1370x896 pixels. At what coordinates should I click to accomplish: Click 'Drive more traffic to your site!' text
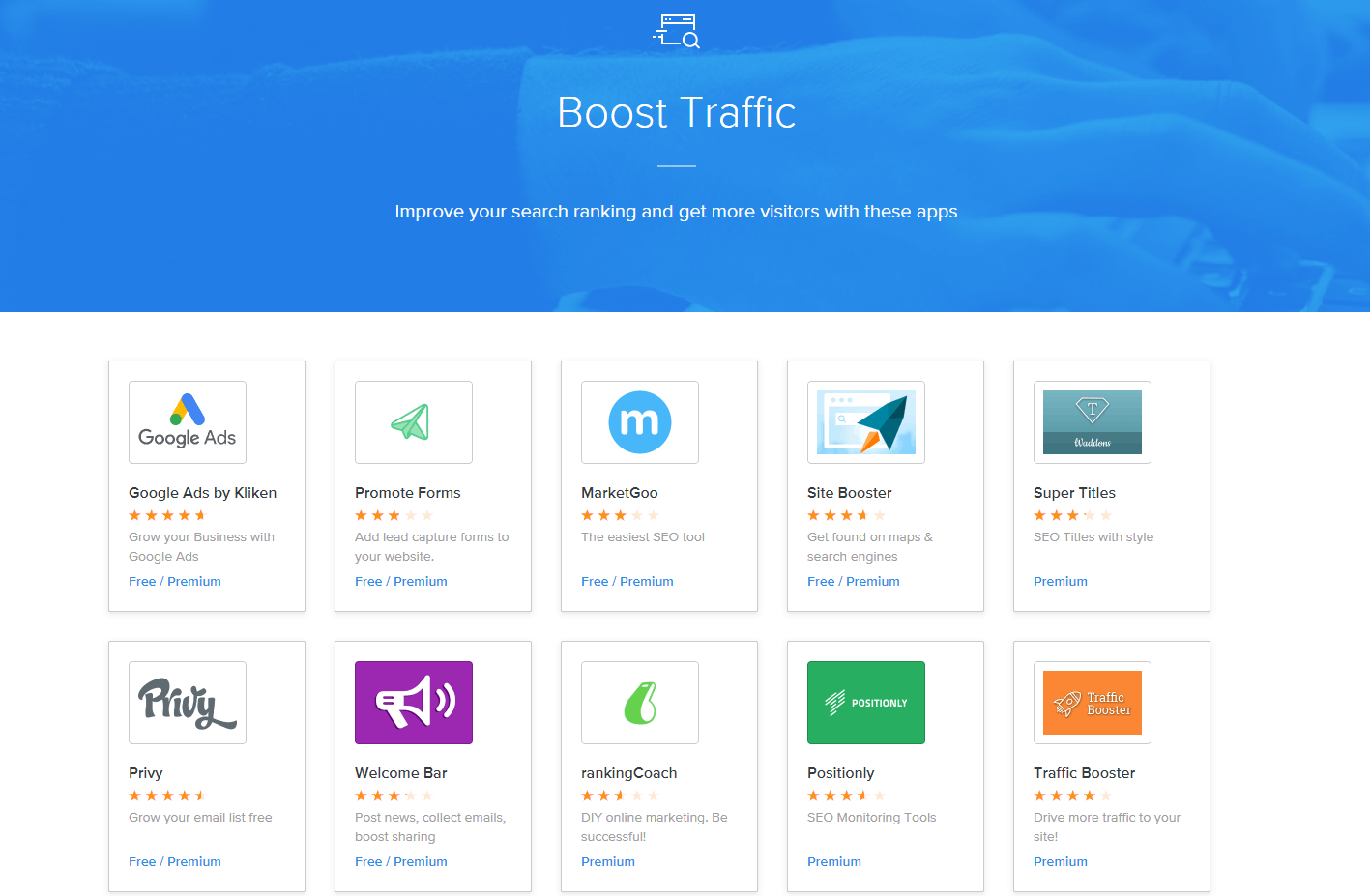click(1107, 827)
